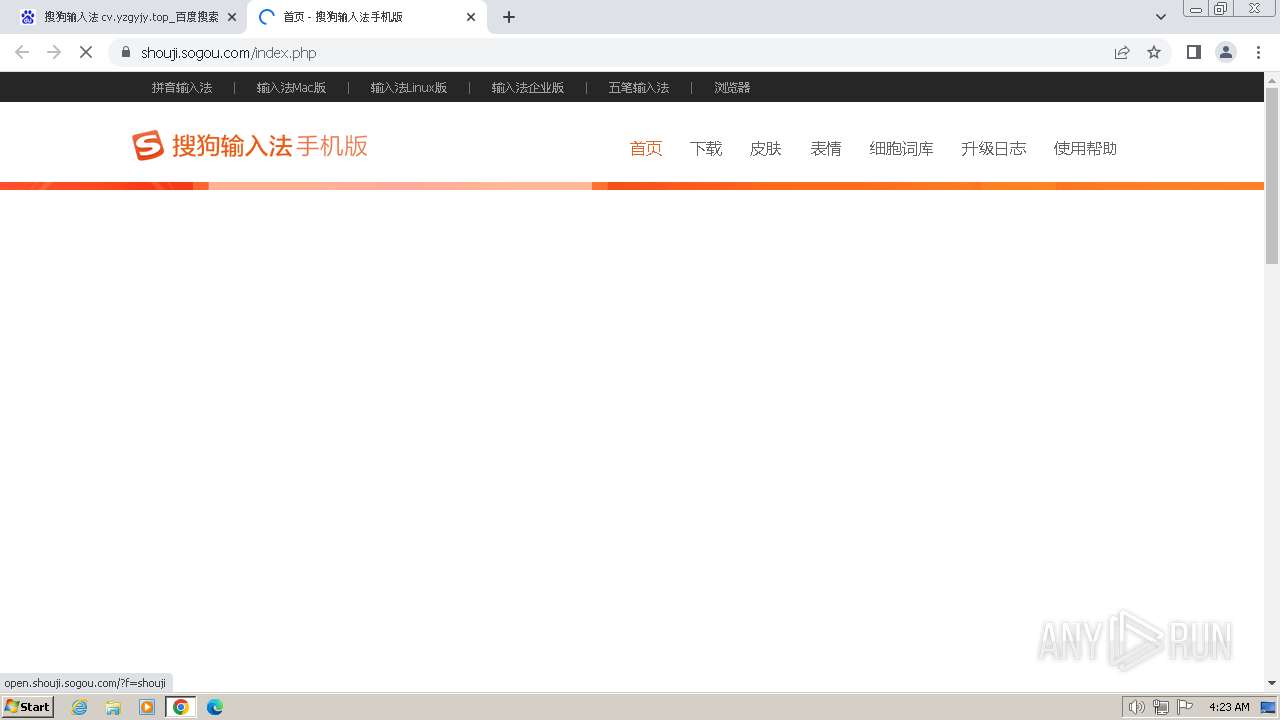Open the 输入法Mac版 link
This screenshot has height=720, width=1280.
tap(291, 88)
